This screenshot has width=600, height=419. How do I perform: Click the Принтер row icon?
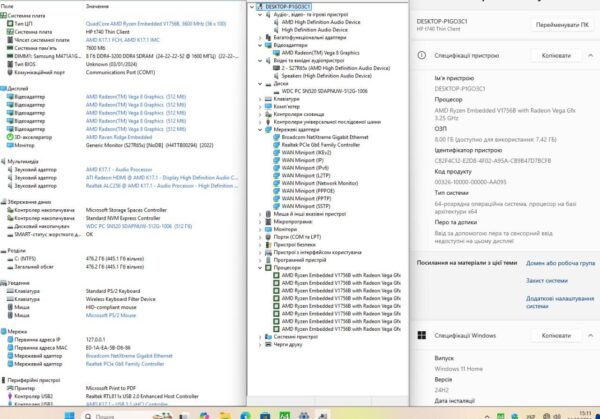tap(10, 388)
